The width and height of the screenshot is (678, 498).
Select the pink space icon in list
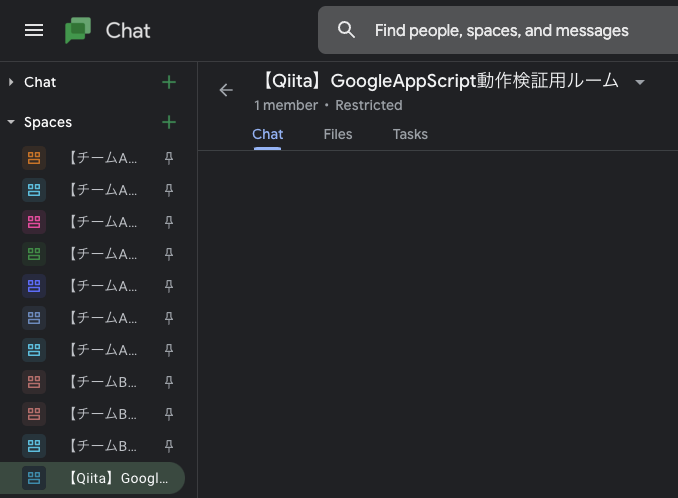pos(34,222)
